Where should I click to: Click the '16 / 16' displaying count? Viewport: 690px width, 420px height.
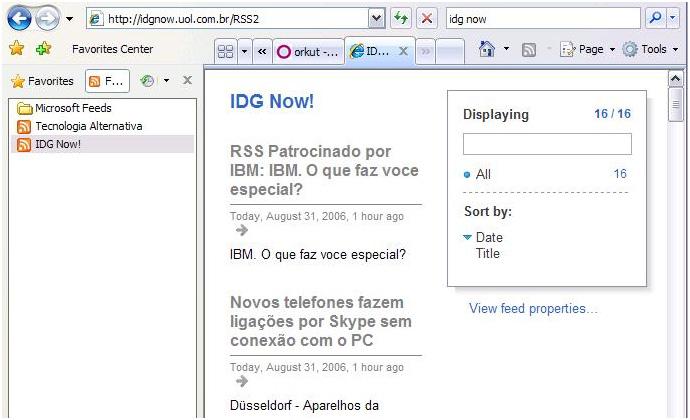pyautogui.click(x=613, y=114)
